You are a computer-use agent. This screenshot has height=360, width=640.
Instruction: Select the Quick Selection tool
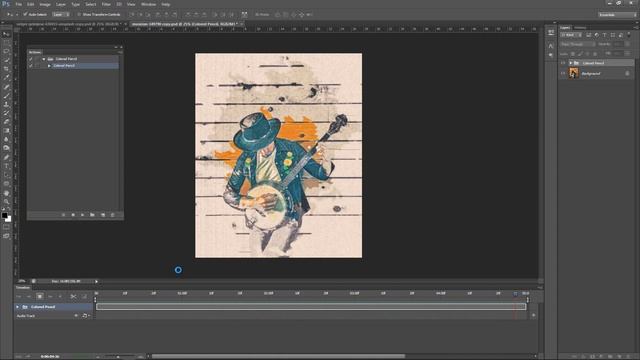[6, 60]
